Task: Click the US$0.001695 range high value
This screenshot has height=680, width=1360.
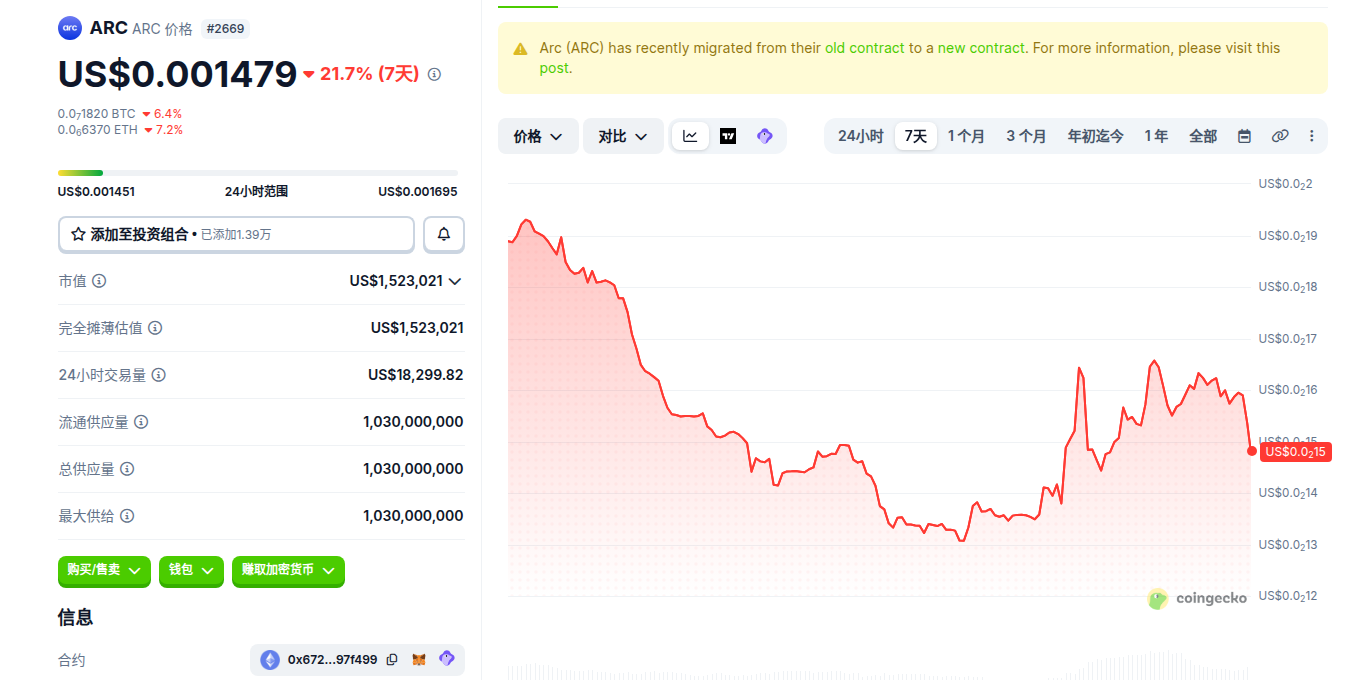Action: (x=418, y=191)
